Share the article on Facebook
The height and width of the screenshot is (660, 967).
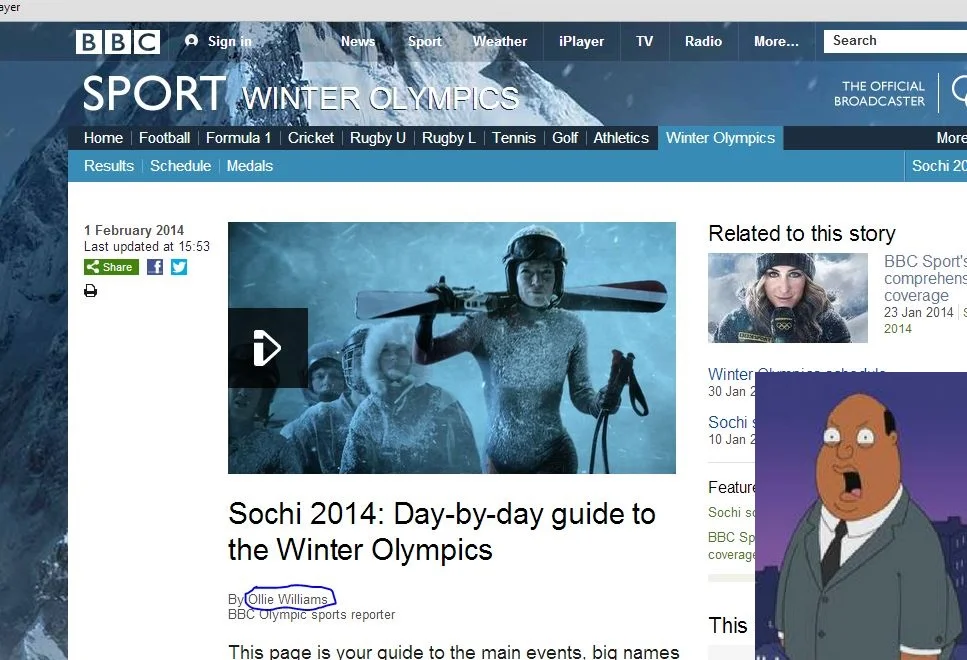point(155,267)
